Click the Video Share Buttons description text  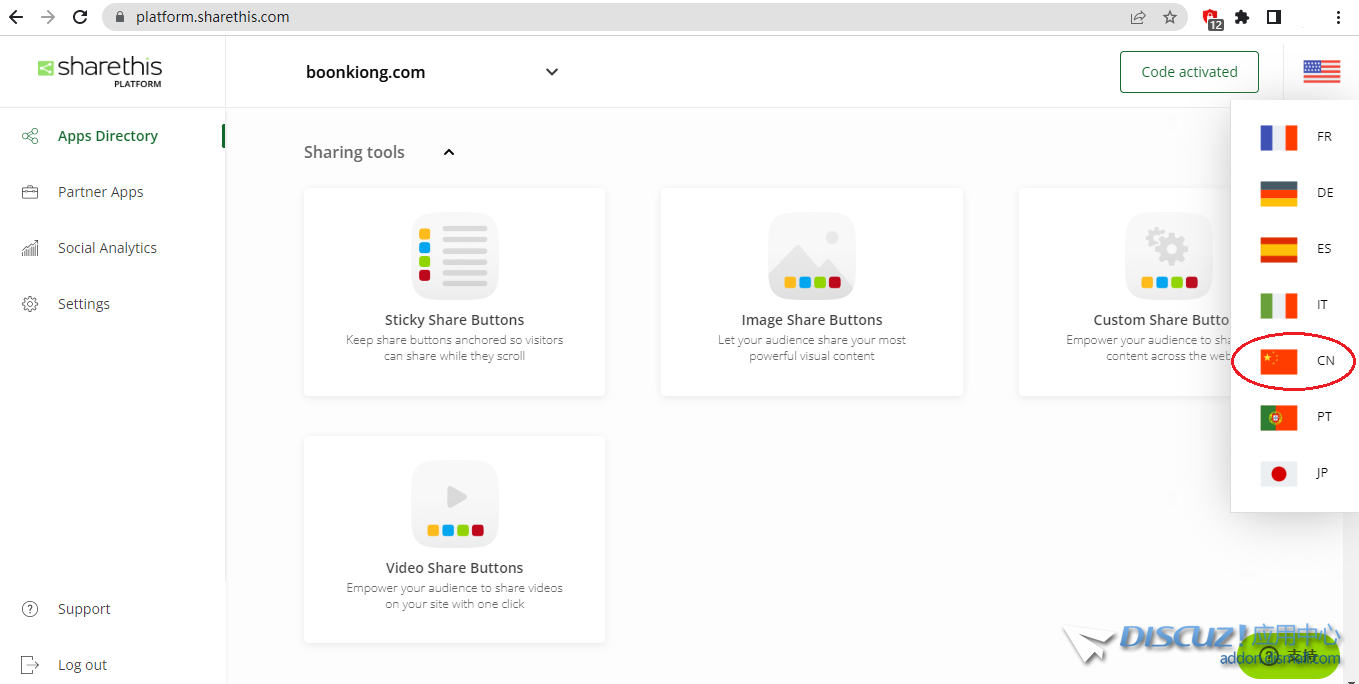(x=455, y=596)
